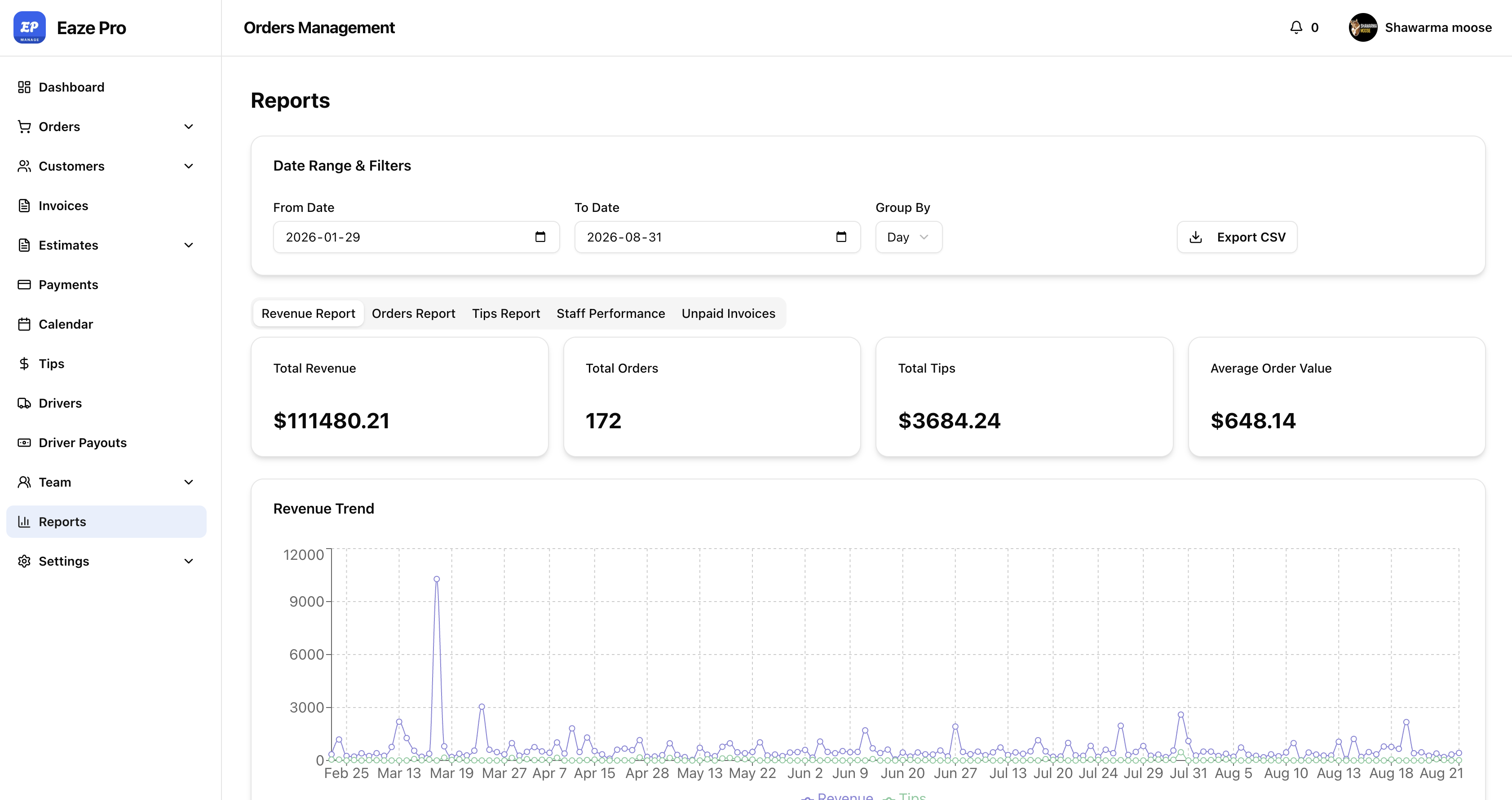The width and height of the screenshot is (1512, 800).
Task: Open Driver Payouts page label
Action: [x=83, y=443]
